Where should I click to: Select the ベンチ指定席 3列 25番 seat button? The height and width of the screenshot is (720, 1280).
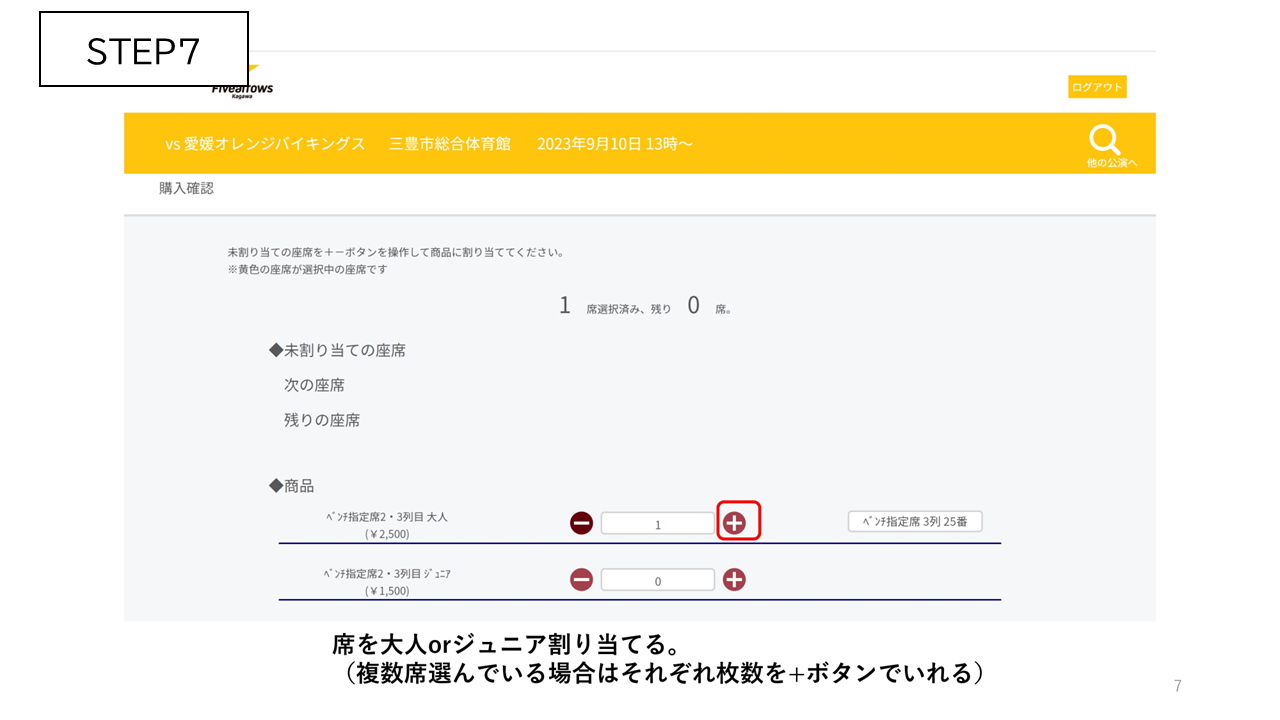[915, 521]
